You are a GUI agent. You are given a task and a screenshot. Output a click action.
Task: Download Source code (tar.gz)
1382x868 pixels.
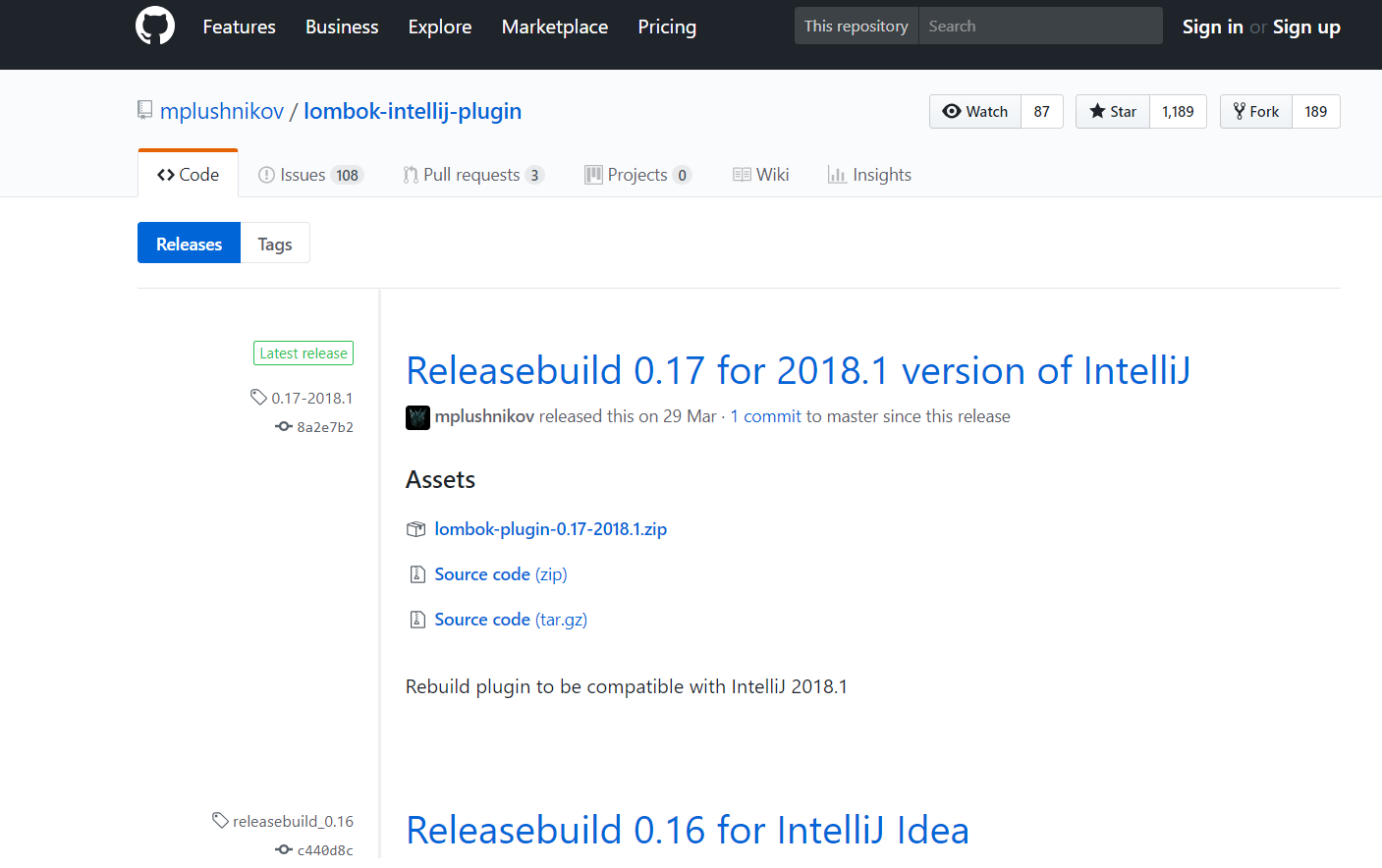click(x=511, y=620)
